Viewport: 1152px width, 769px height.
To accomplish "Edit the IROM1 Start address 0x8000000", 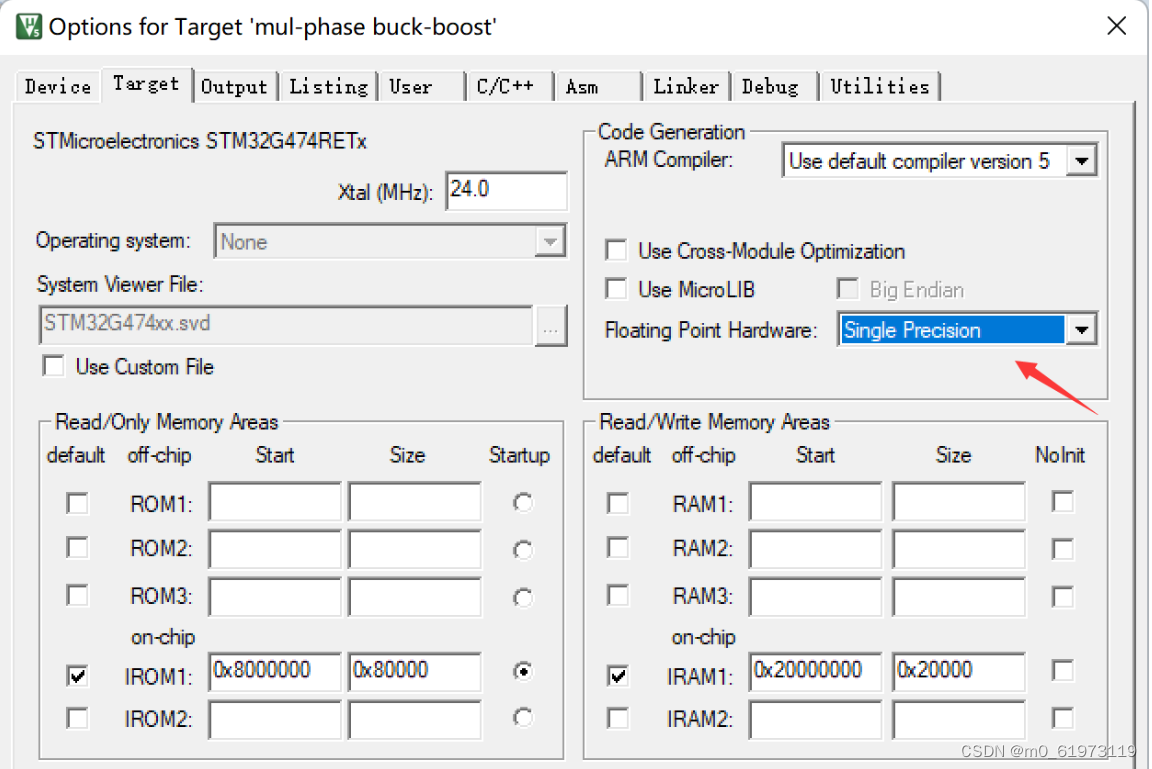I will (x=275, y=671).
